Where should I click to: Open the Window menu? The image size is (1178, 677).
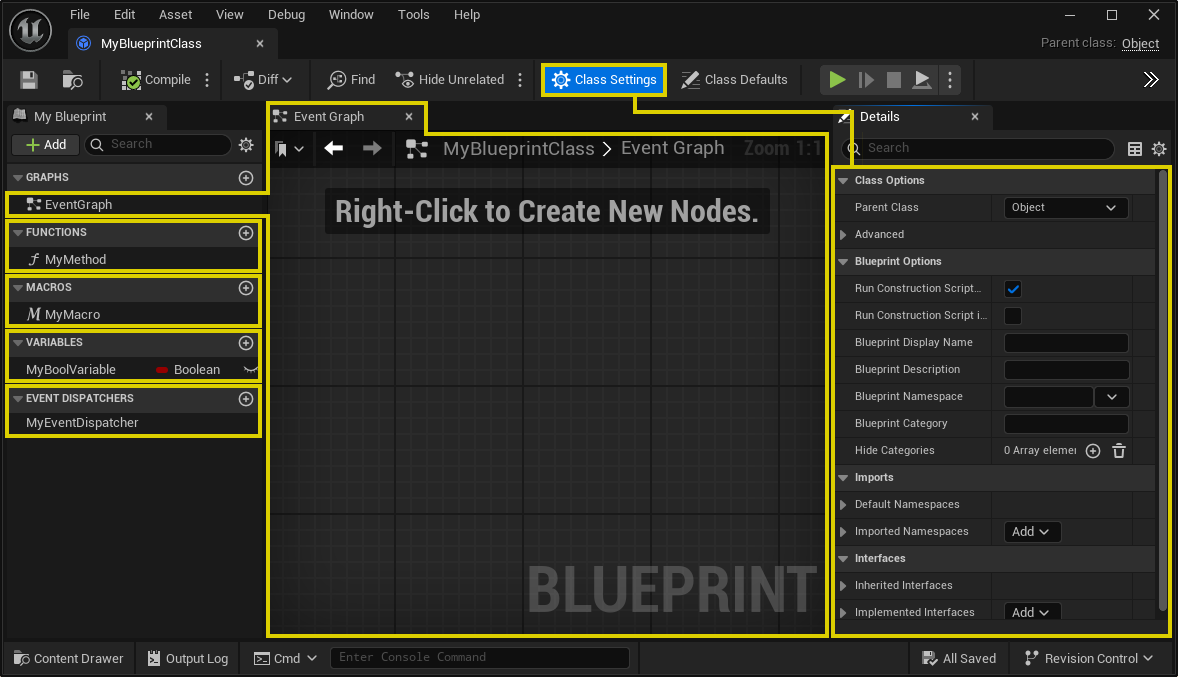[351, 14]
